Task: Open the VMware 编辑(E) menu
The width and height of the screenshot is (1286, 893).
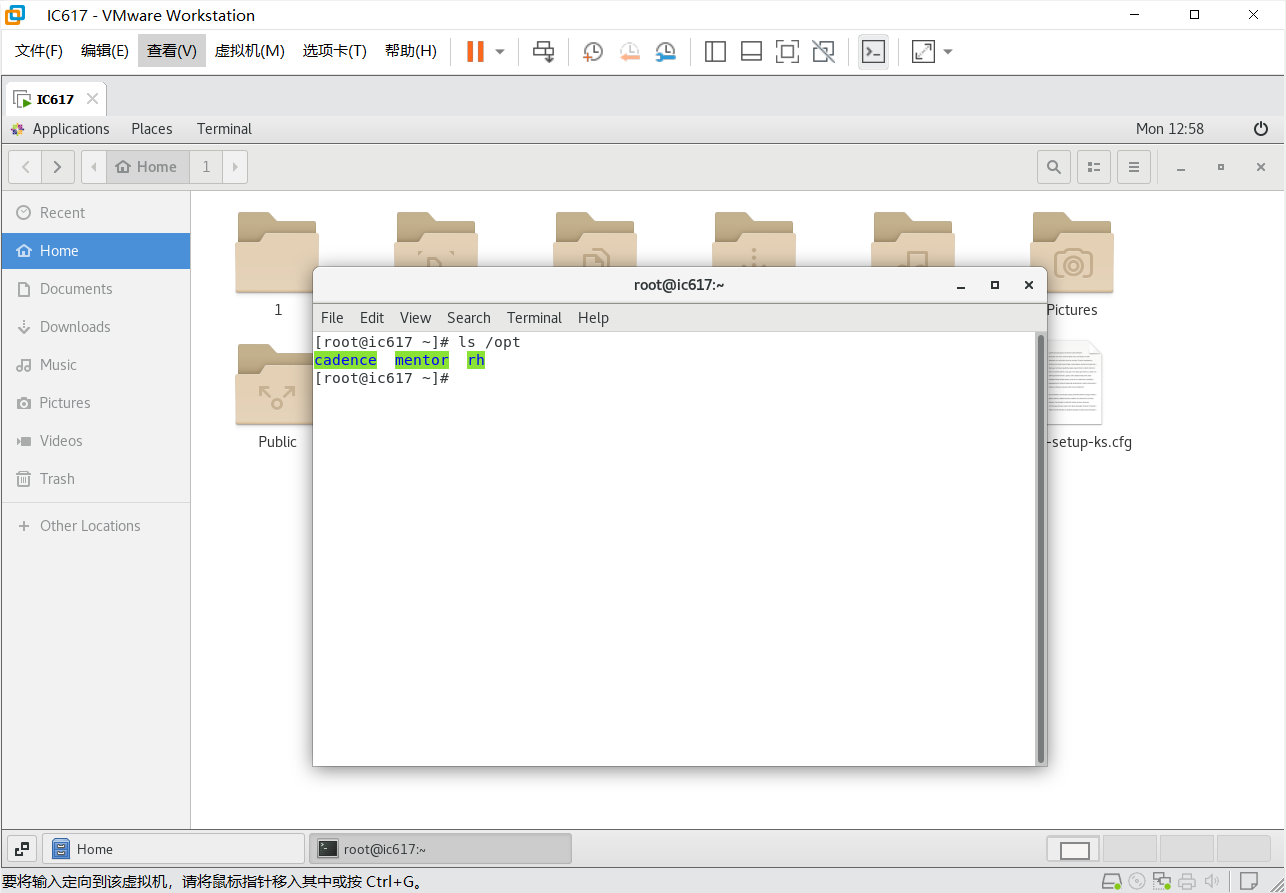Action: pyautogui.click(x=105, y=51)
